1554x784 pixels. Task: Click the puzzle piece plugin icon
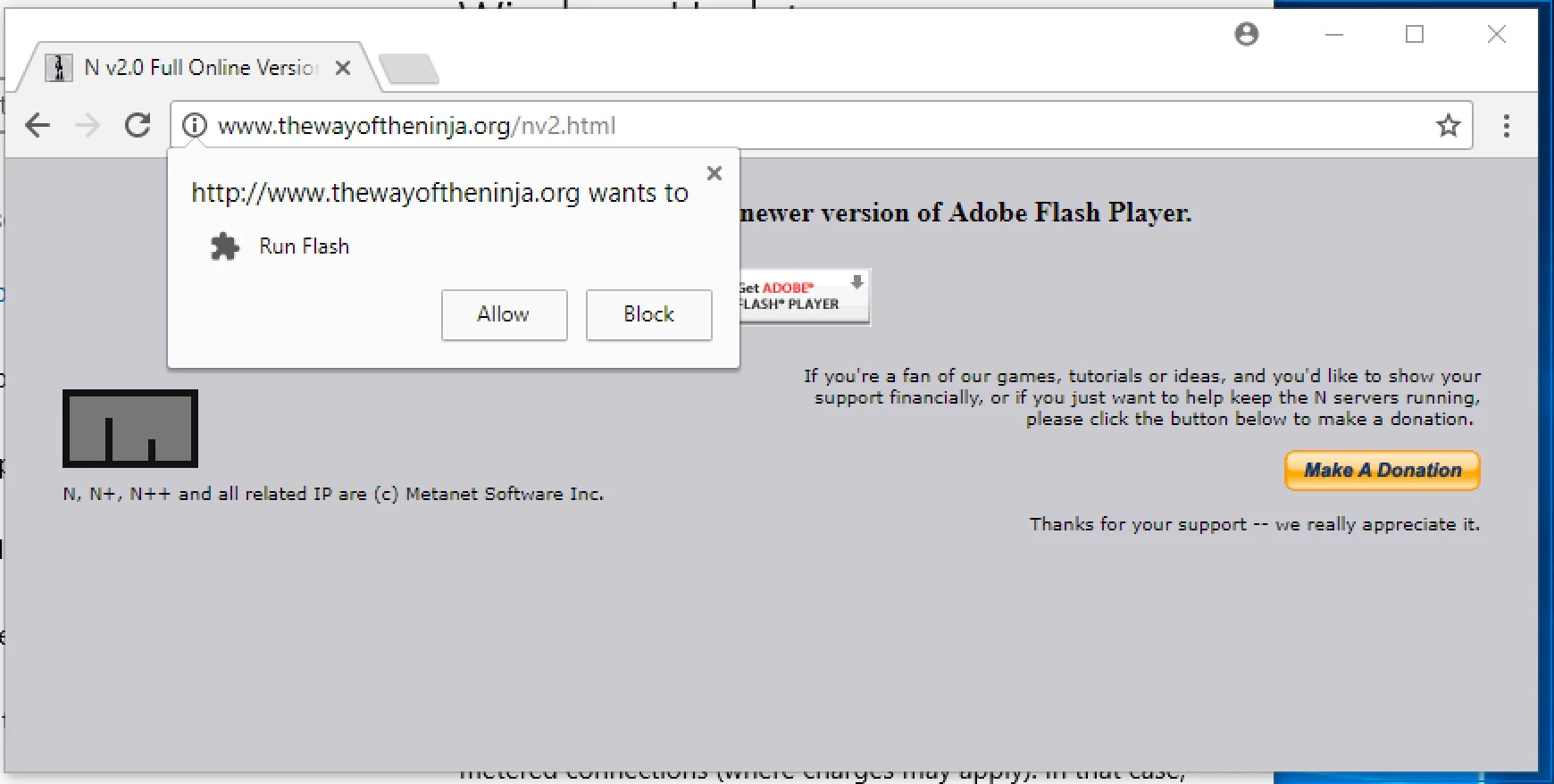pos(225,246)
